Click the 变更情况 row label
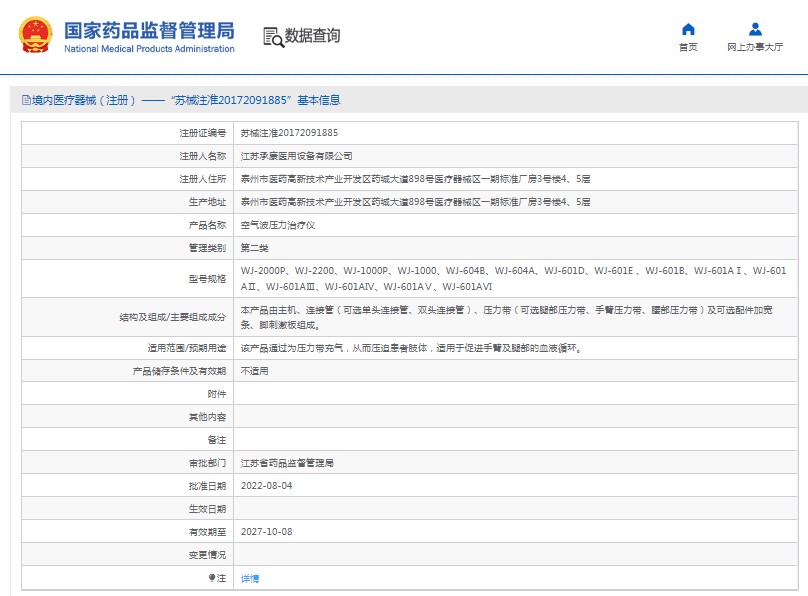Image resolution: width=808 pixels, height=596 pixels. pos(207,555)
